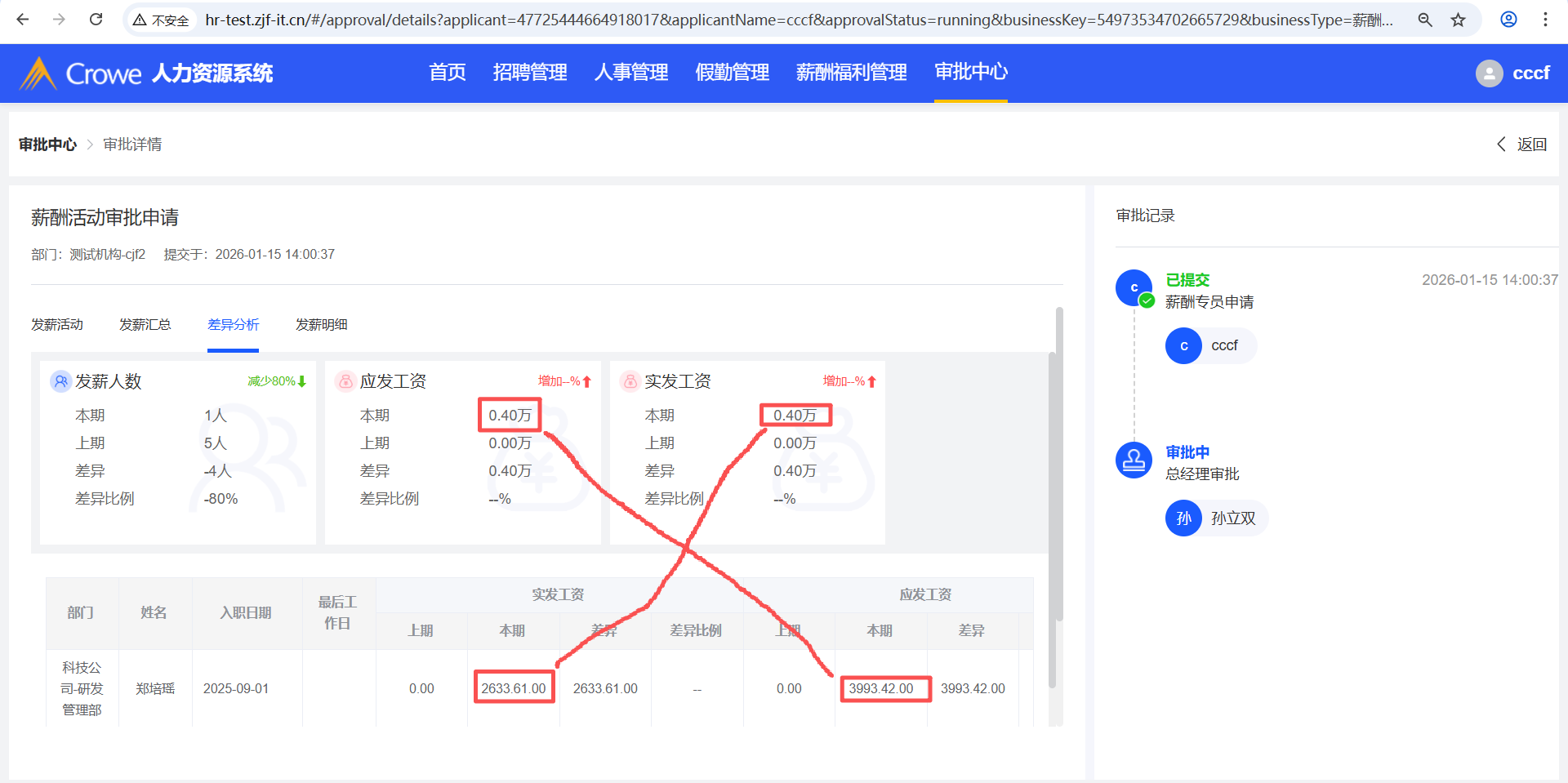Open 假勤管理 in the top navigation
Image resolution: width=1568 pixels, height=783 pixels.
coord(733,73)
